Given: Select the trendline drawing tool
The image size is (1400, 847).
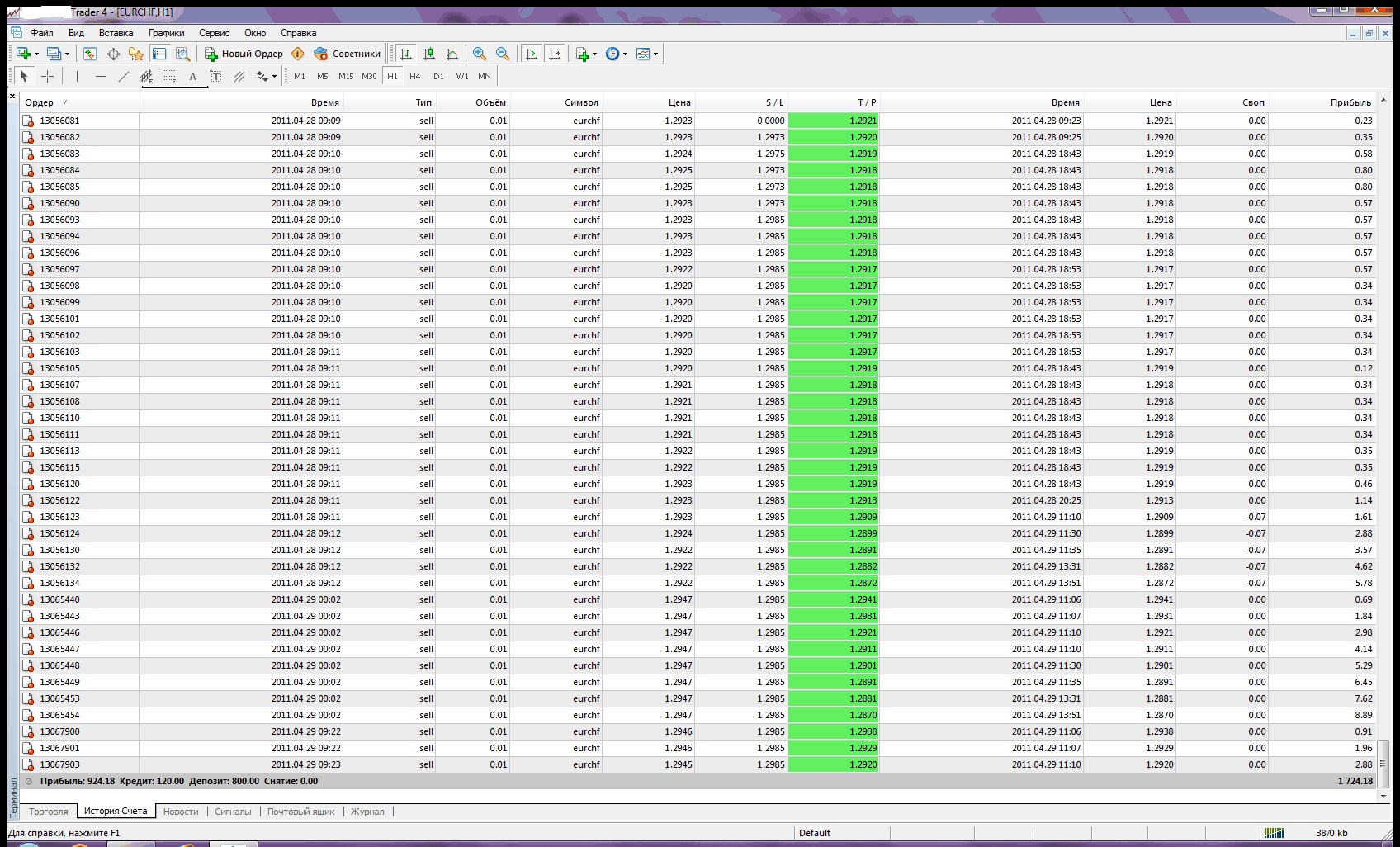Looking at the screenshot, I should 124,76.
